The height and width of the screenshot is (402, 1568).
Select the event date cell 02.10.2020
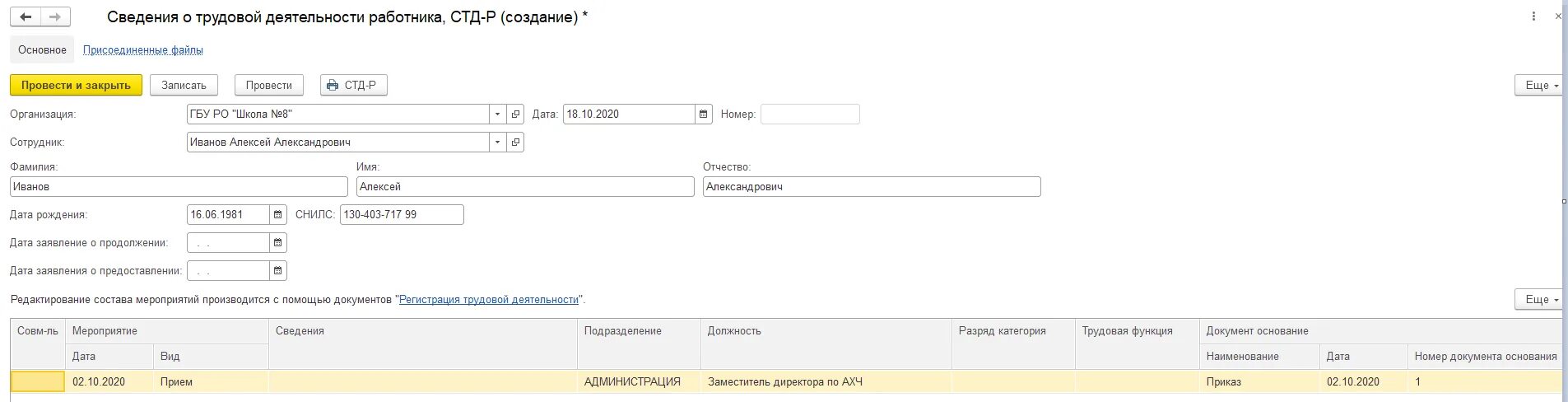pyautogui.click(x=109, y=381)
